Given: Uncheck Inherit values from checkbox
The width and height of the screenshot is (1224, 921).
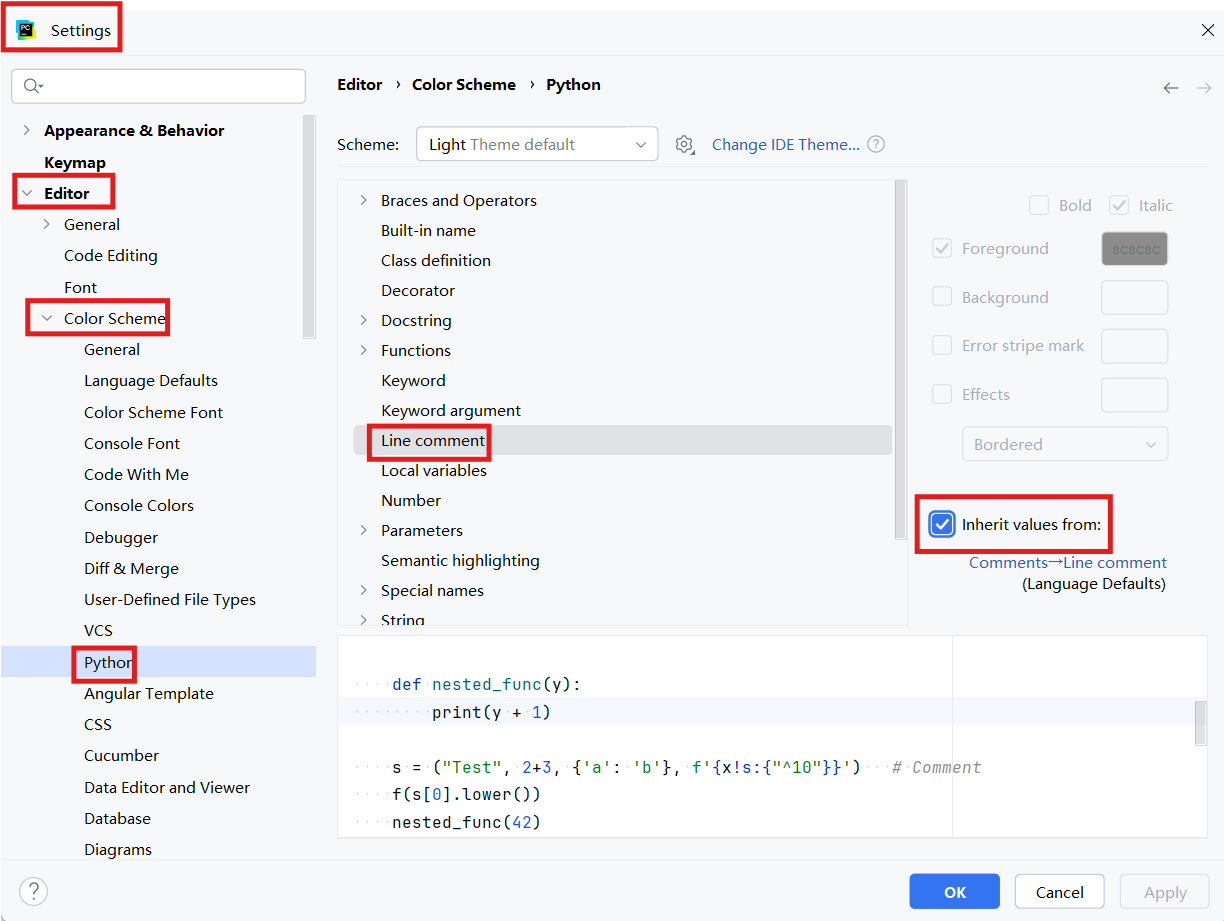Looking at the screenshot, I should [x=942, y=524].
